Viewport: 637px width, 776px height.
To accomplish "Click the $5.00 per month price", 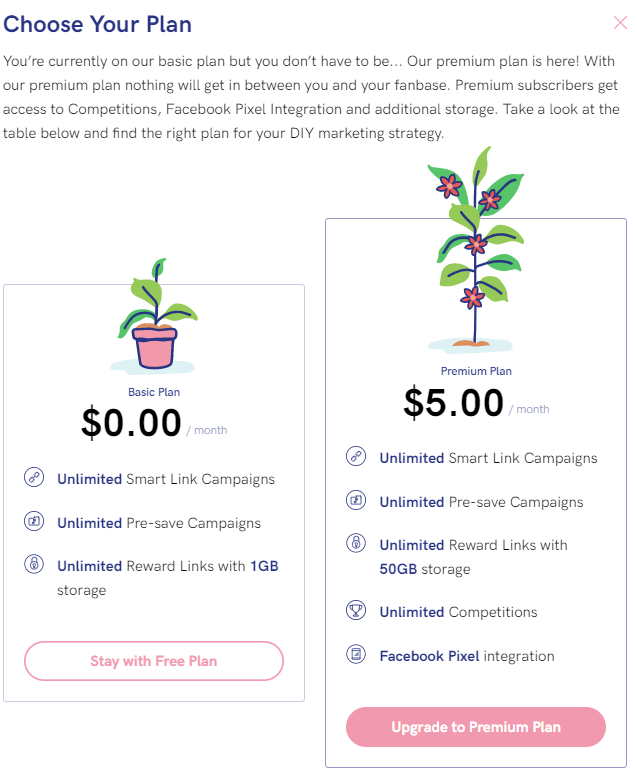I will point(476,403).
